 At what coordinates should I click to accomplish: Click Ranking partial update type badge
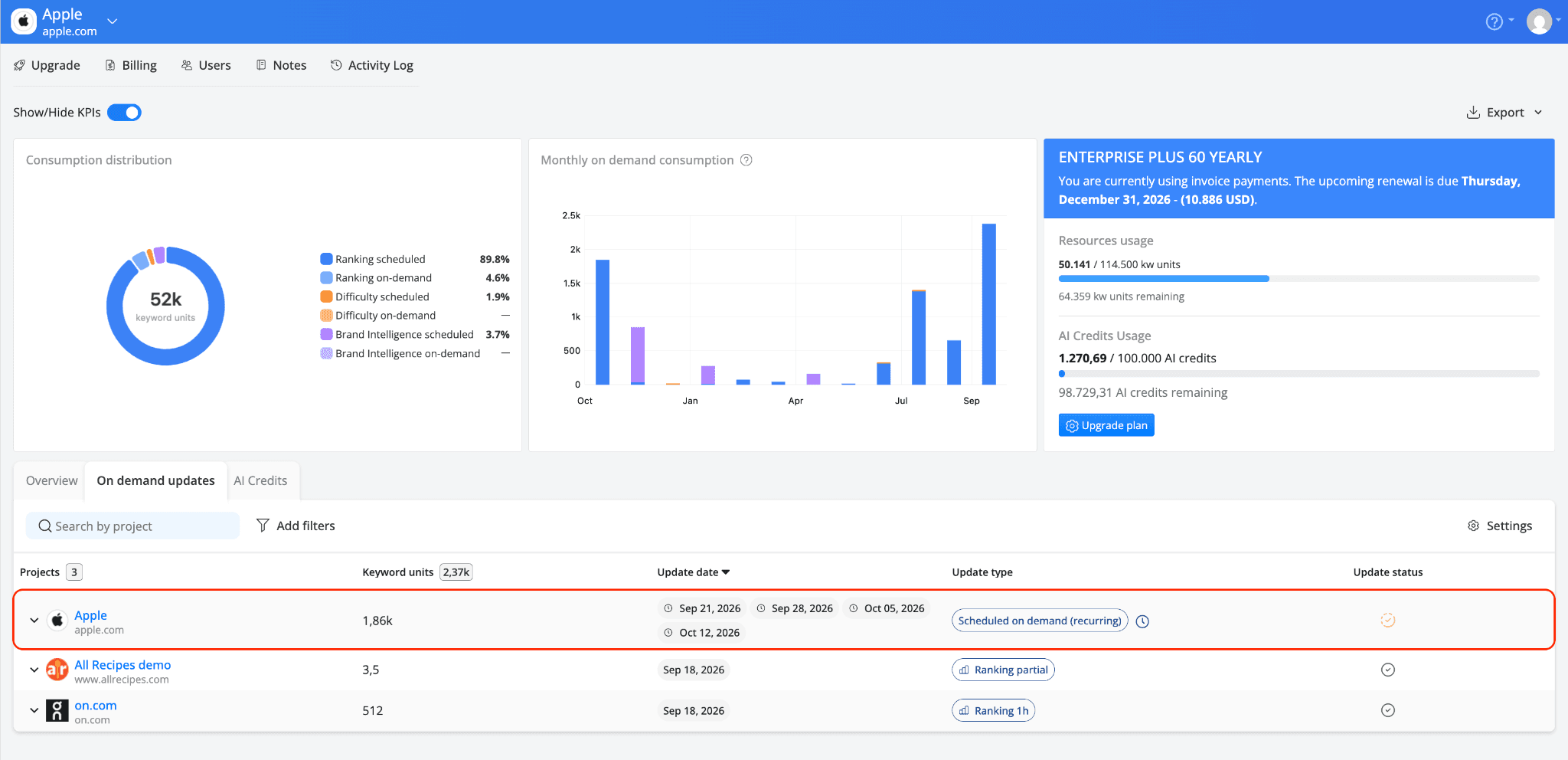point(1003,670)
